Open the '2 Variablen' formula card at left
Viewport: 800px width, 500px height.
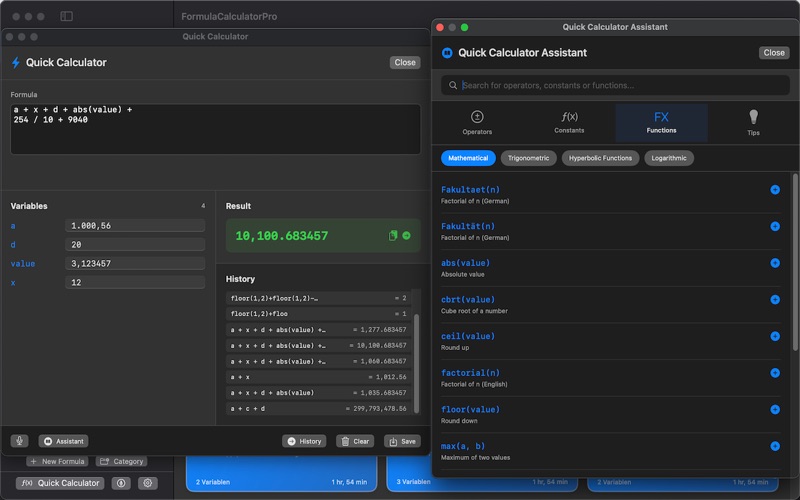(281, 474)
